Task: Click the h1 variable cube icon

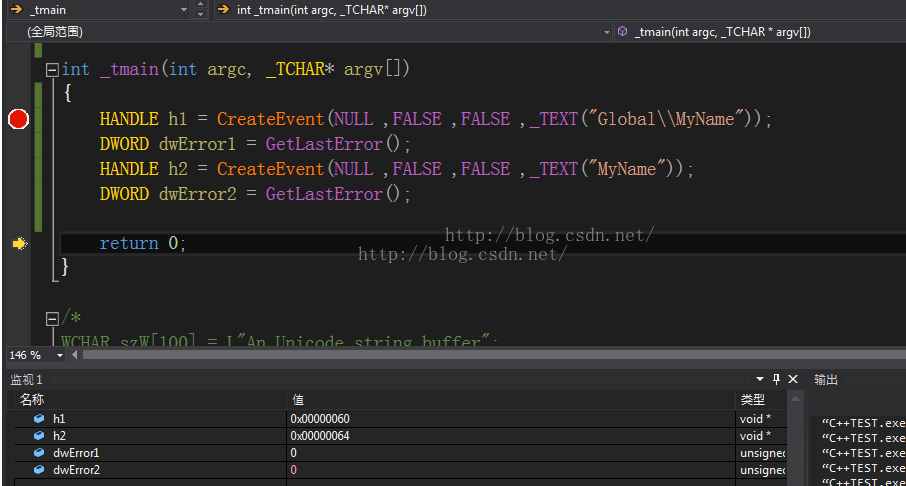Action: (x=39, y=418)
